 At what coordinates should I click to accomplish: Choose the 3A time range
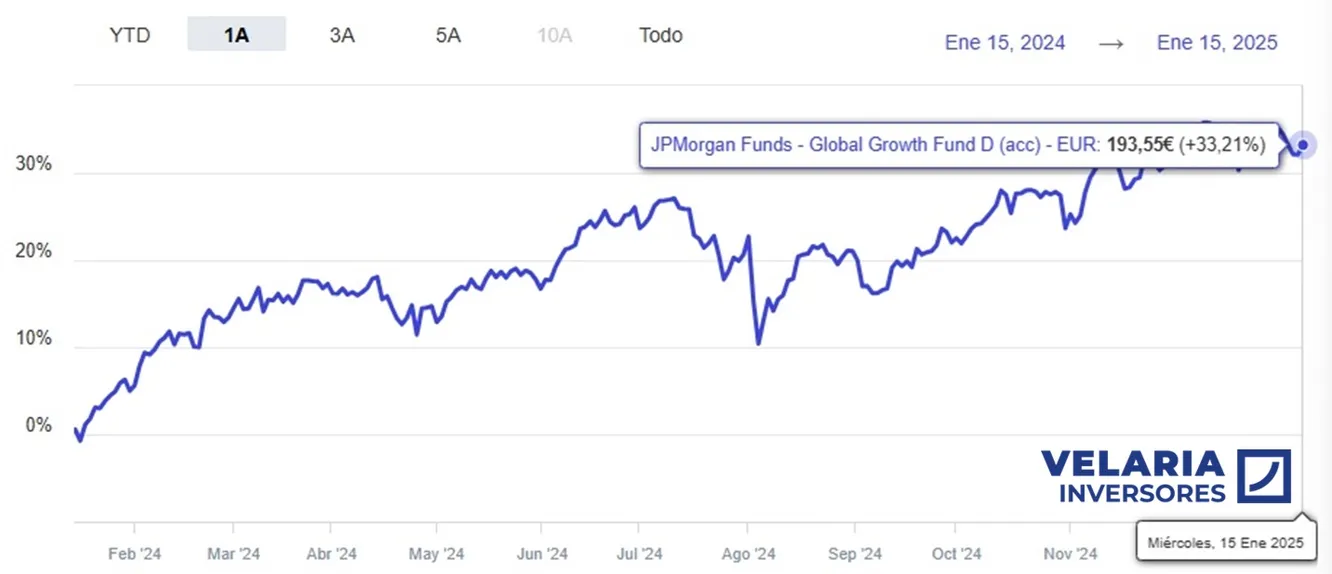pyautogui.click(x=342, y=36)
